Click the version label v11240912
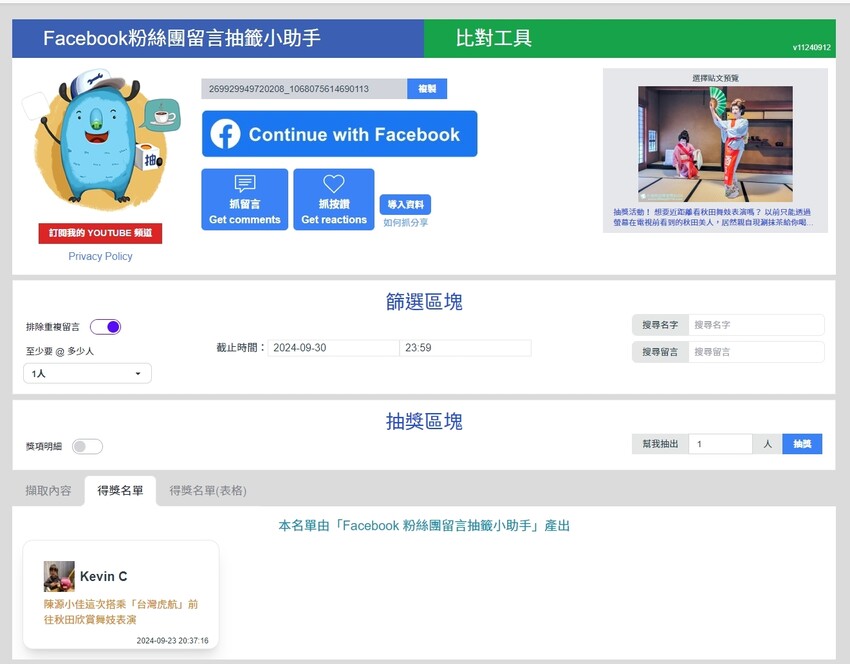Screen dimensions: 850x664 click(812, 48)
